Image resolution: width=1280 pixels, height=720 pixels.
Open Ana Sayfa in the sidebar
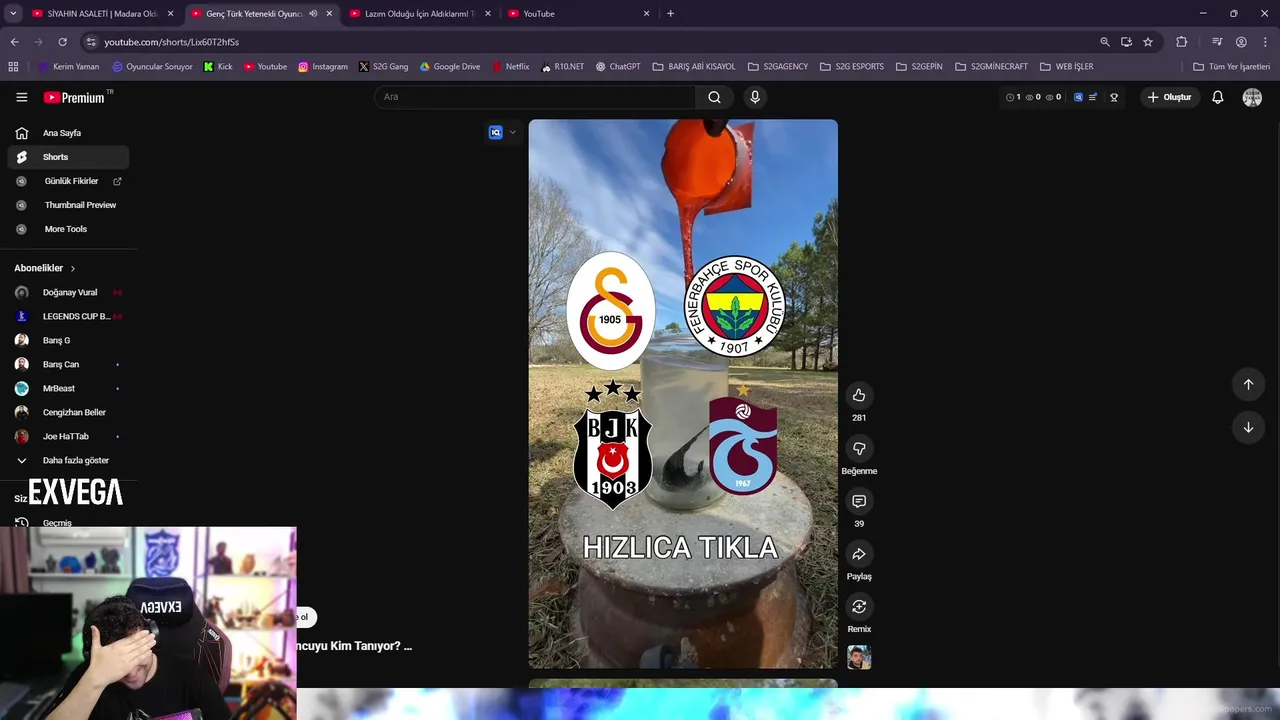[x=68, y=133]
